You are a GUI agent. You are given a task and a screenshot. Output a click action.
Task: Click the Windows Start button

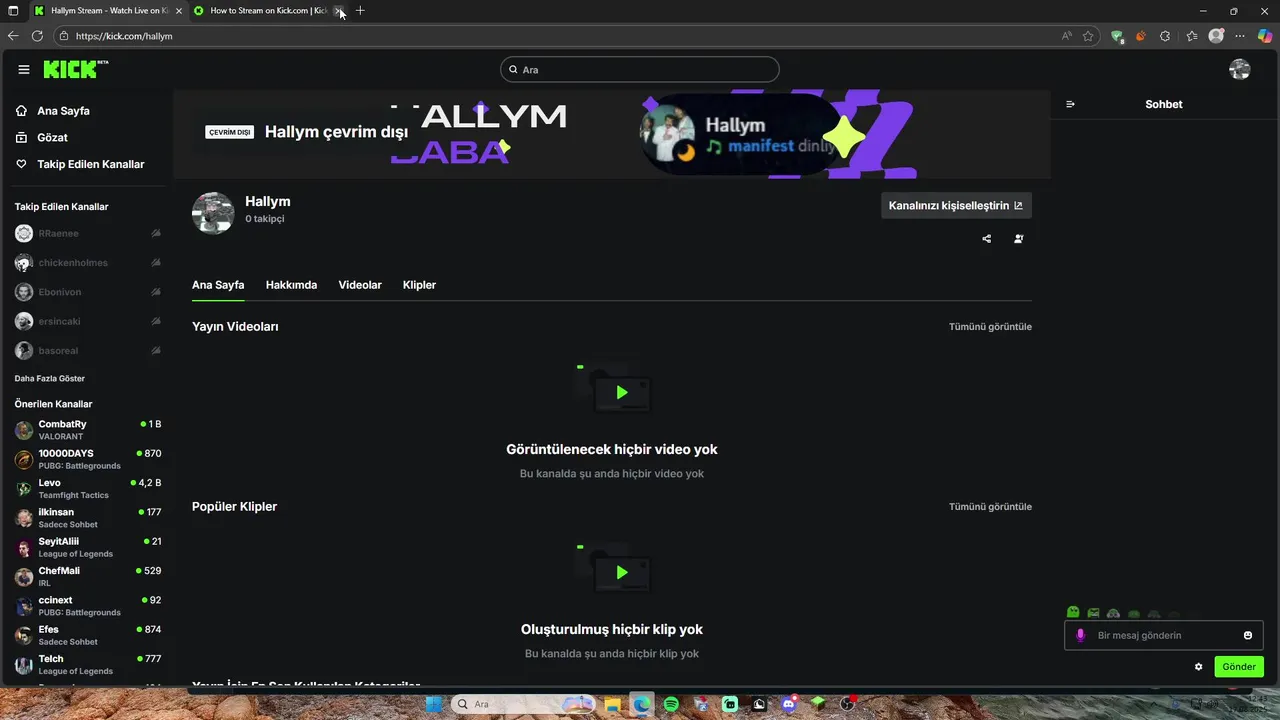pos(434,704)
